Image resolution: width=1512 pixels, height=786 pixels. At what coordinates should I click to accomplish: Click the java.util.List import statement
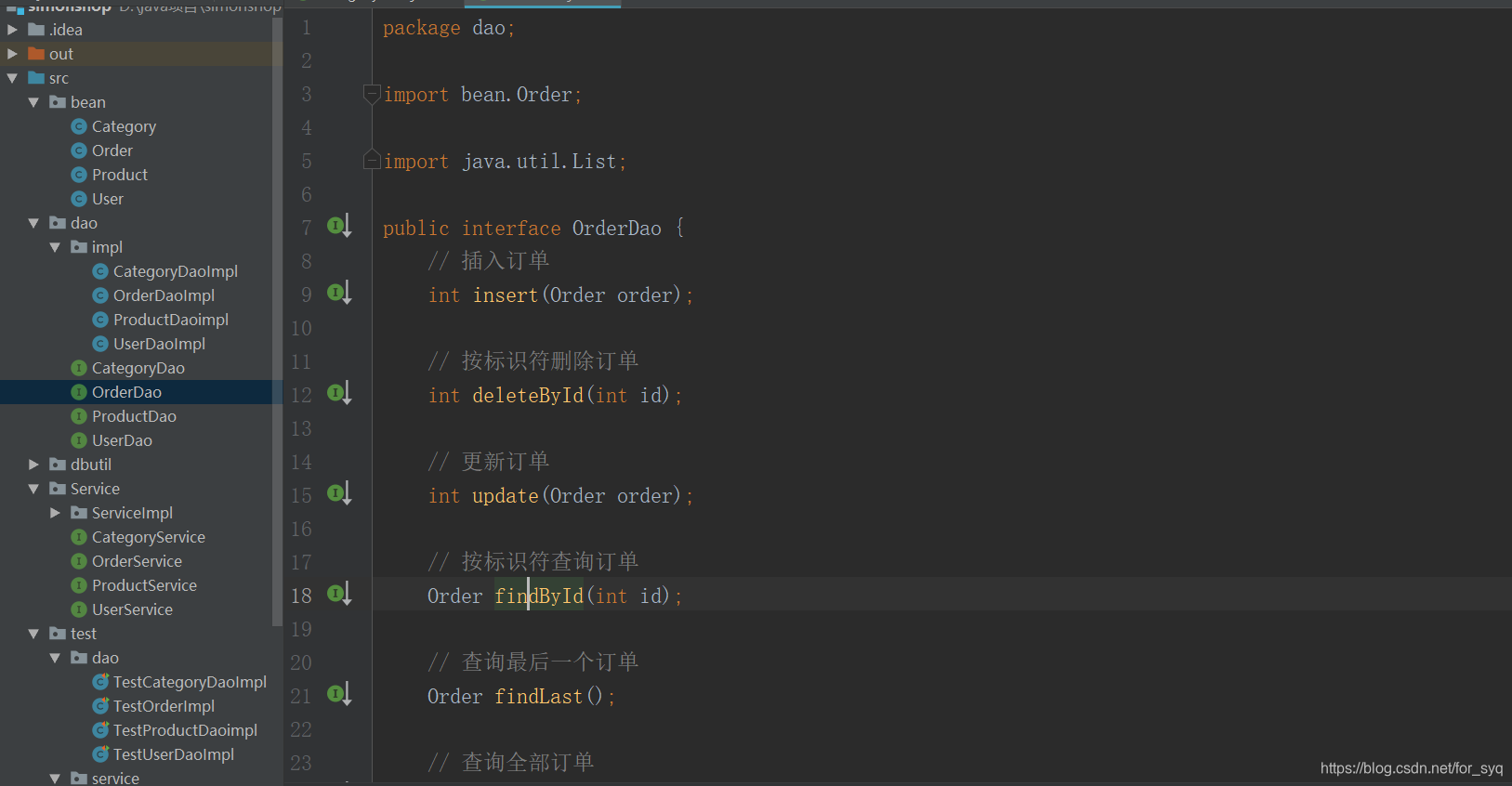[x=505, y=161]
